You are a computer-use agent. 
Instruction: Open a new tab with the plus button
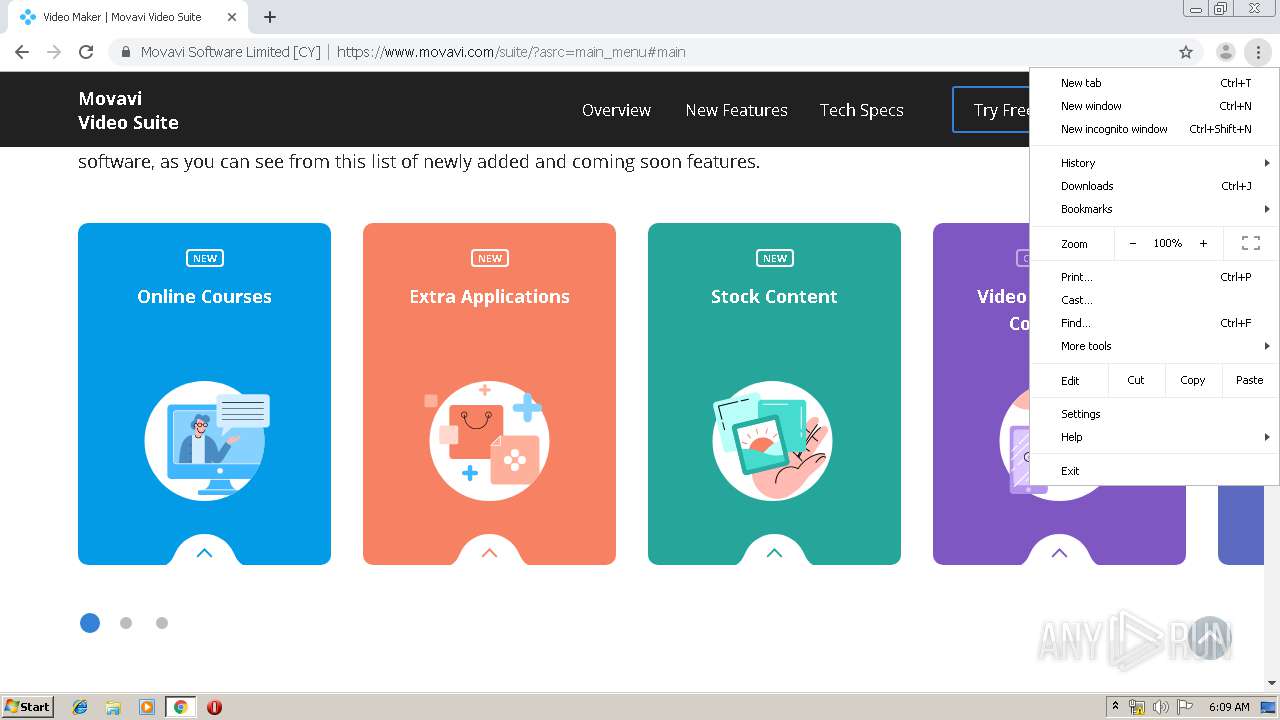pyautogui.click(x=270, y=17)
